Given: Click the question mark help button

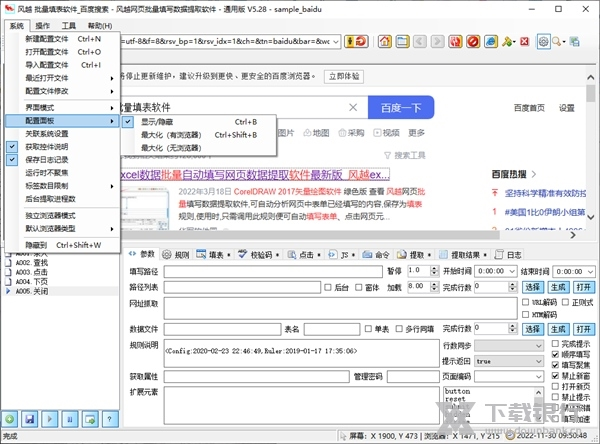Looking at the screenshot, I should coord(110,419).
